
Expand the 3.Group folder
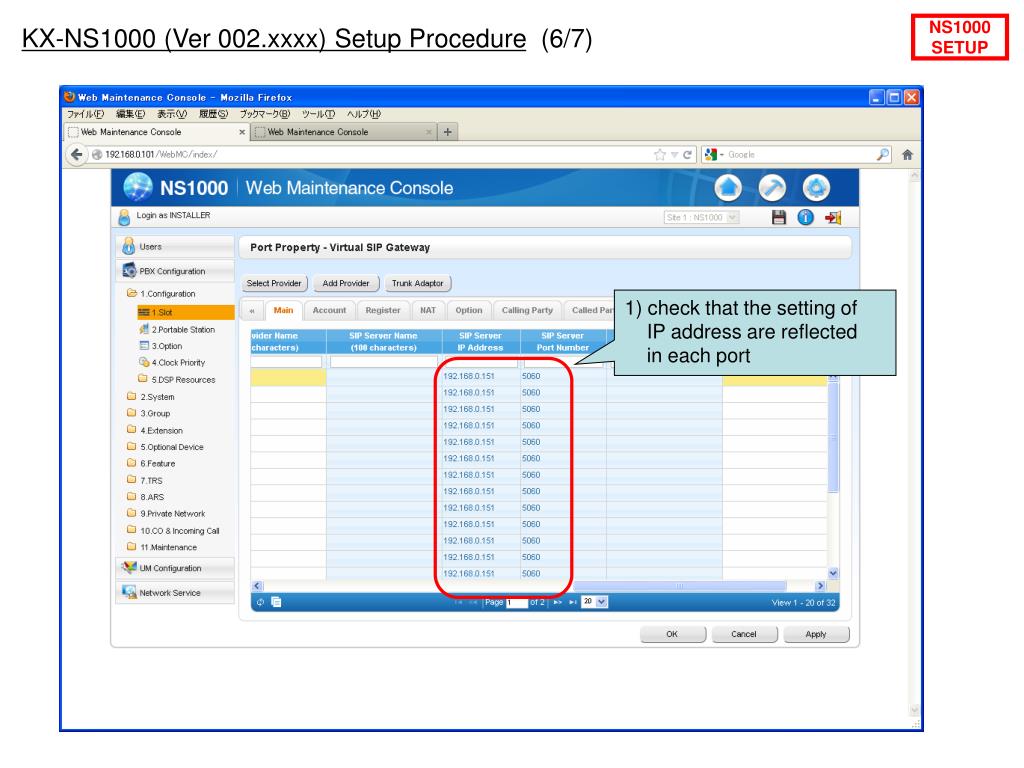pos(132,413)
